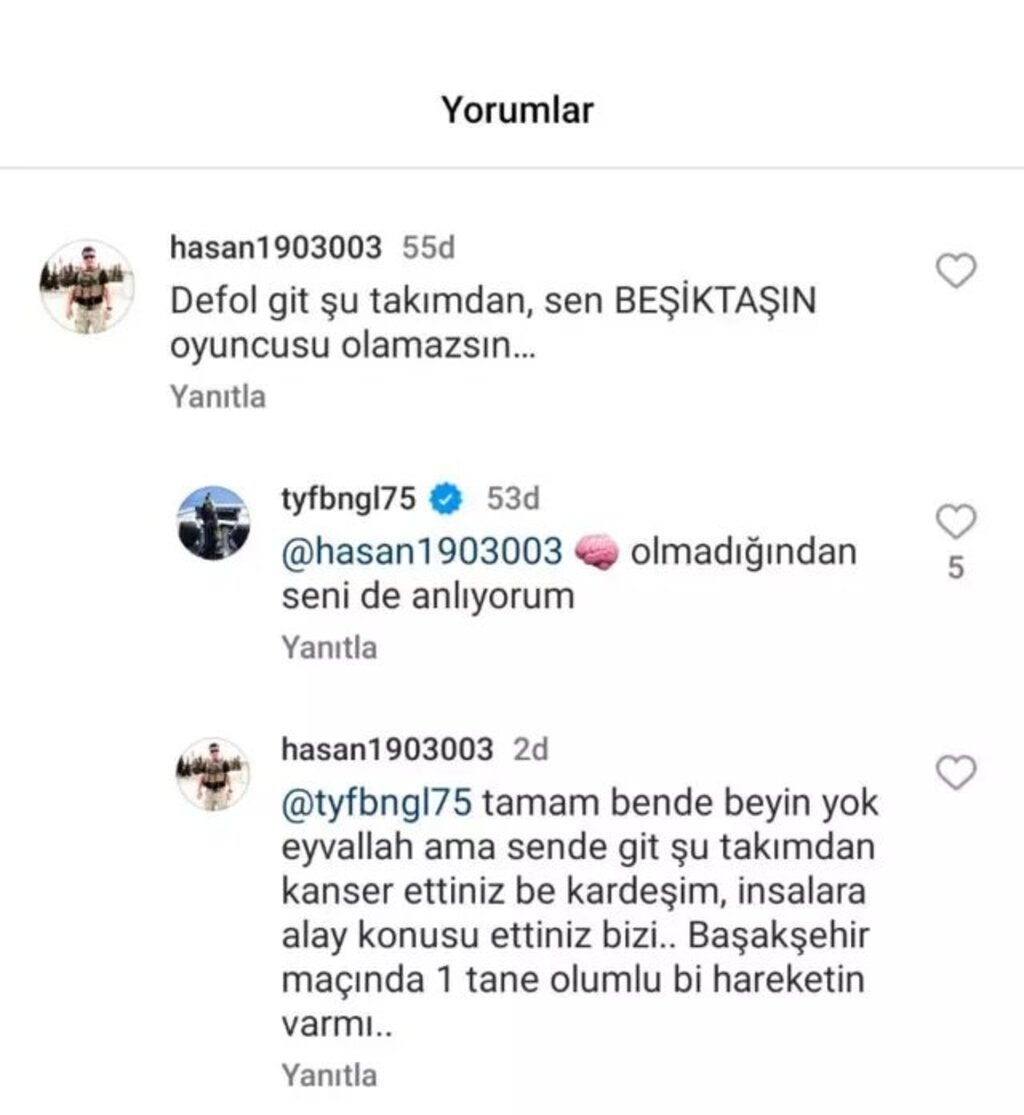1024x1115 pixels.
Task: View the 5 likes count on tyfbngl75's reply
Action: coord(956,567)
